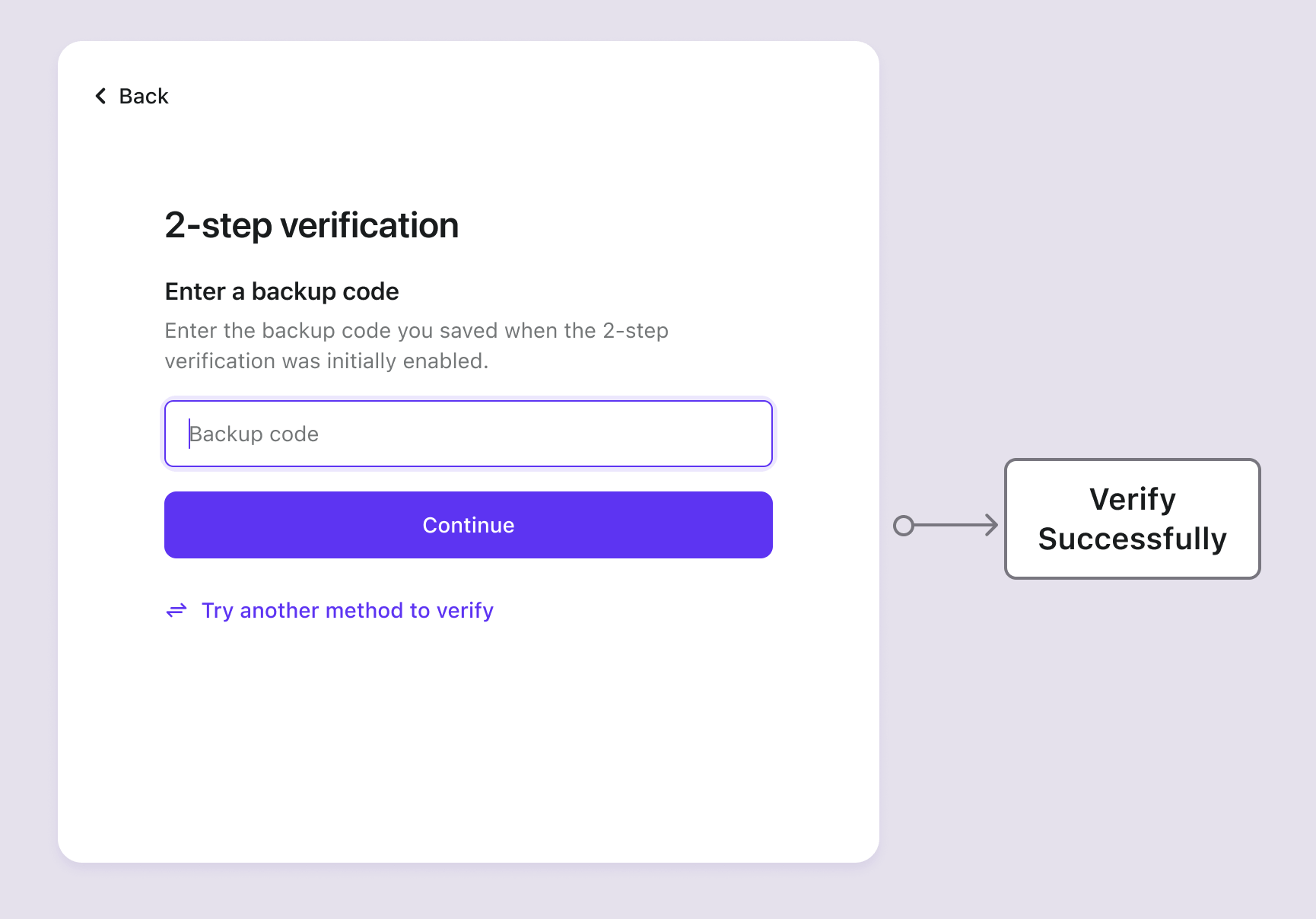Click the Verify Successfully outcome box

coord(1132,519)
